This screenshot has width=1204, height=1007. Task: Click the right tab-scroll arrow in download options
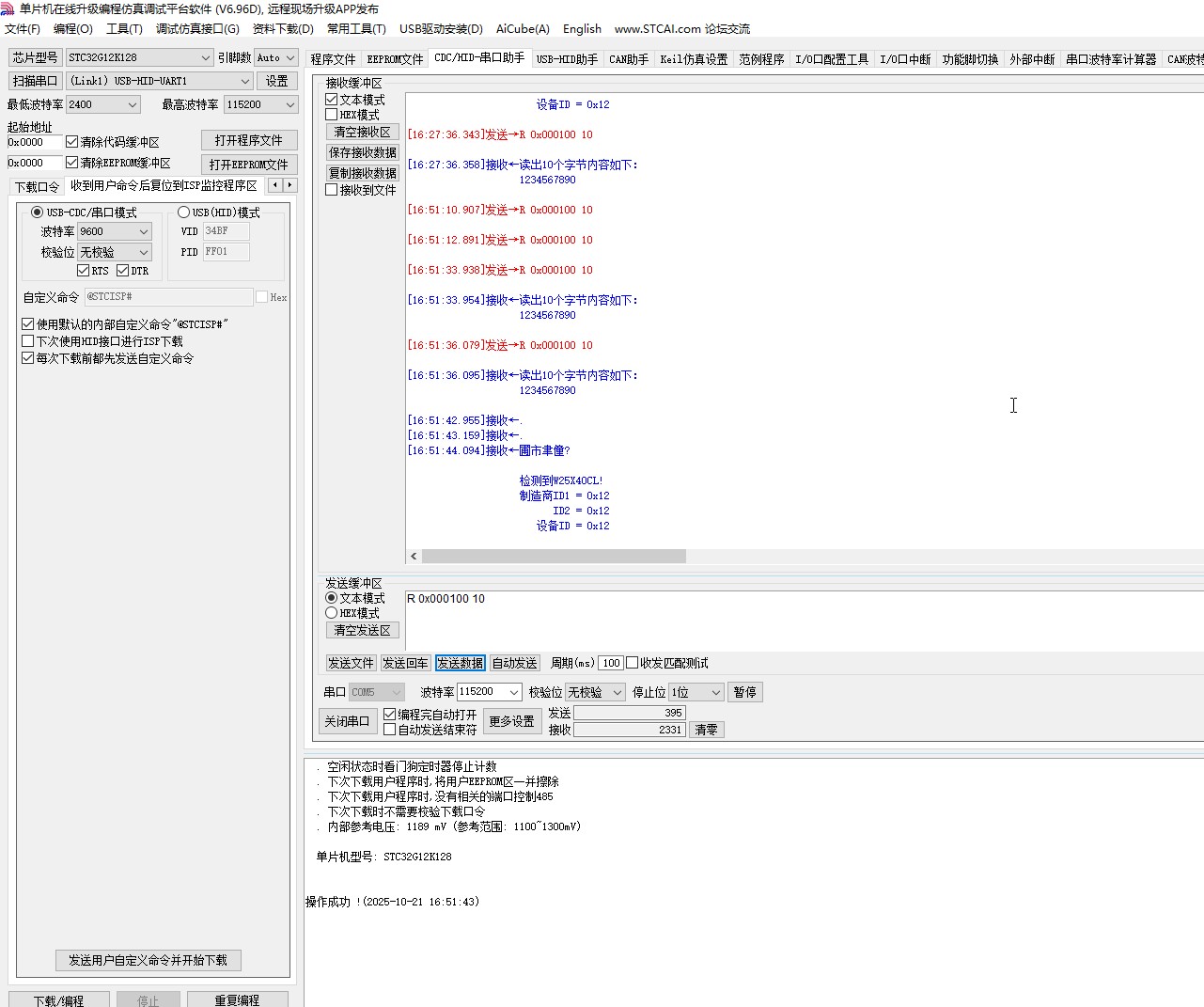coord(289,185)
